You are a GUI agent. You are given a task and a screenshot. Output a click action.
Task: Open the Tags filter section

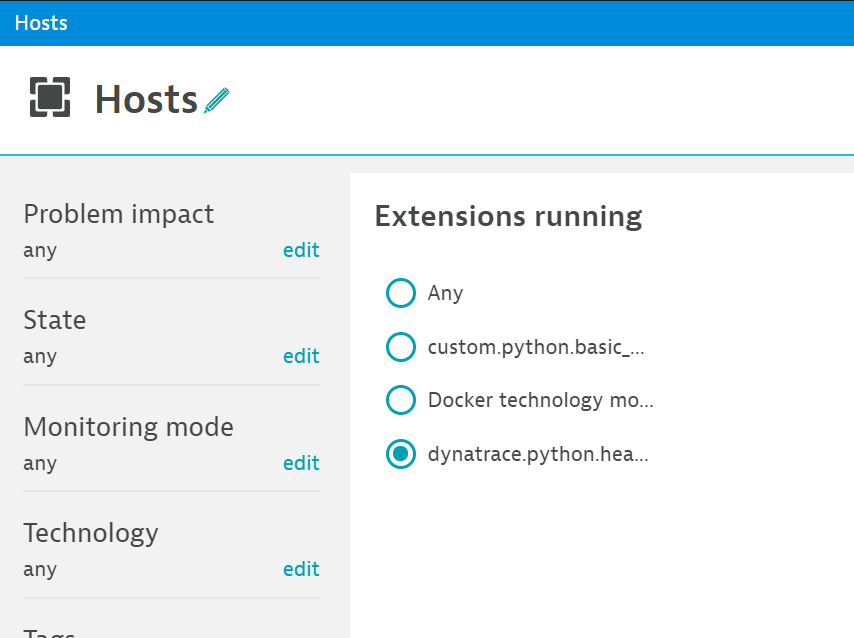(49, 631)
